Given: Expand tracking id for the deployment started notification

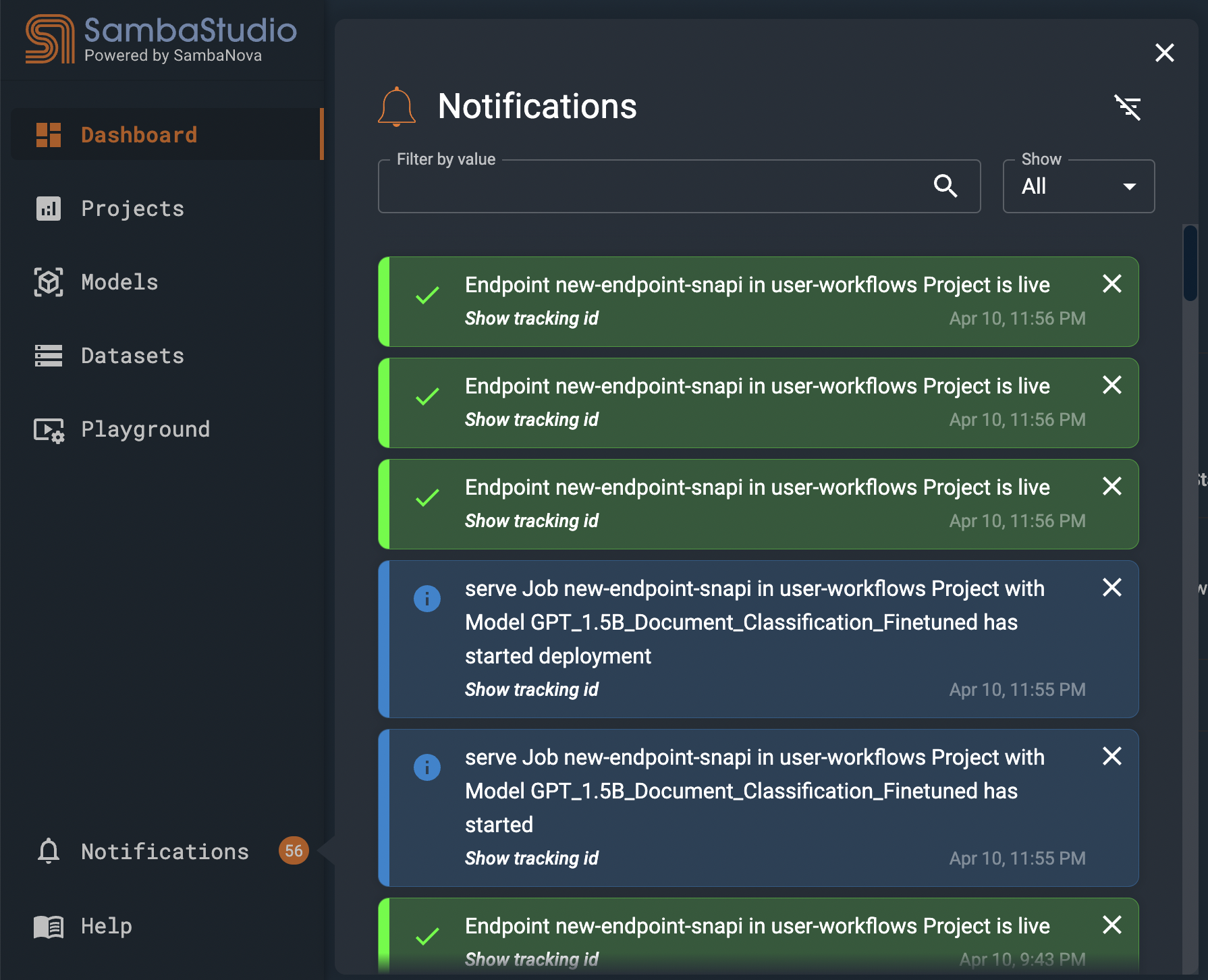Looking at the screenshot, I should point(532,689).
